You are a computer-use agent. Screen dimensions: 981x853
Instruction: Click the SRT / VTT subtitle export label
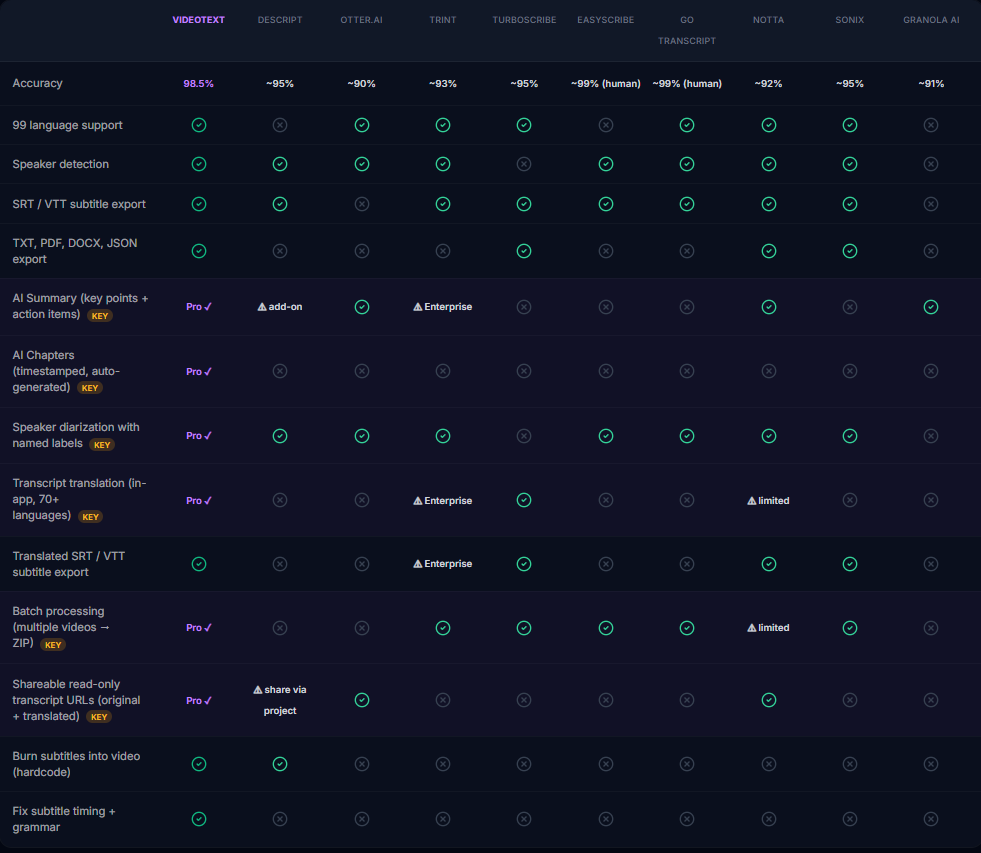(79, 204)
